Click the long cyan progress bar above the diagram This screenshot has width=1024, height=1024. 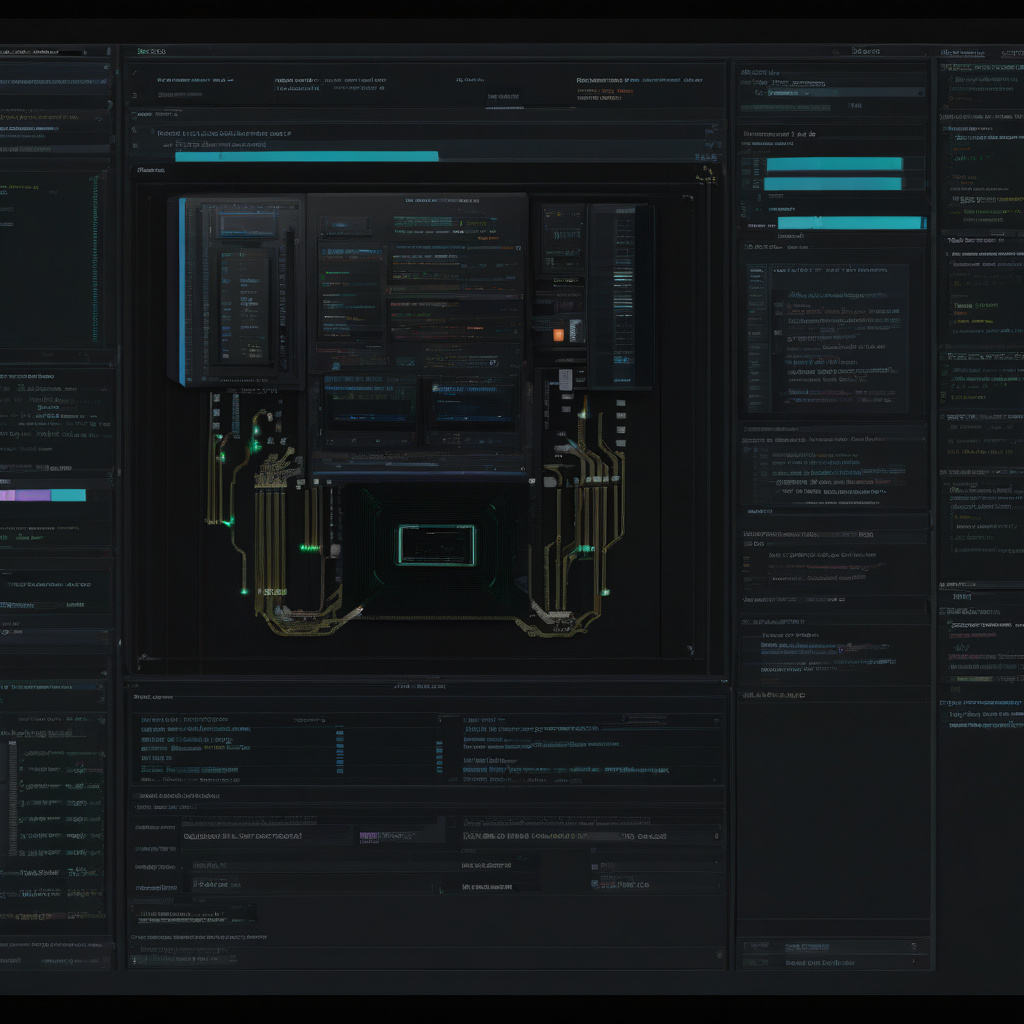coord(306,156)
